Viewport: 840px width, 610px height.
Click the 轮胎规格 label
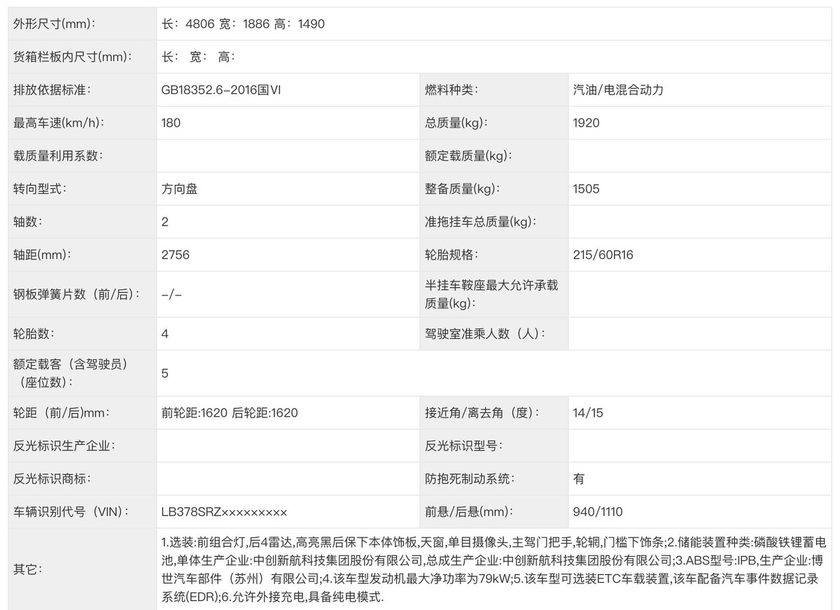click(x=452, y=255)
